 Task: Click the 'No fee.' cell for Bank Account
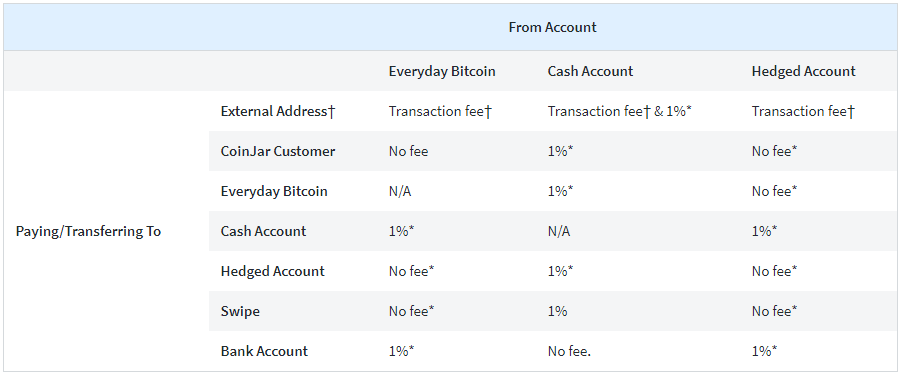click(569, 351)
